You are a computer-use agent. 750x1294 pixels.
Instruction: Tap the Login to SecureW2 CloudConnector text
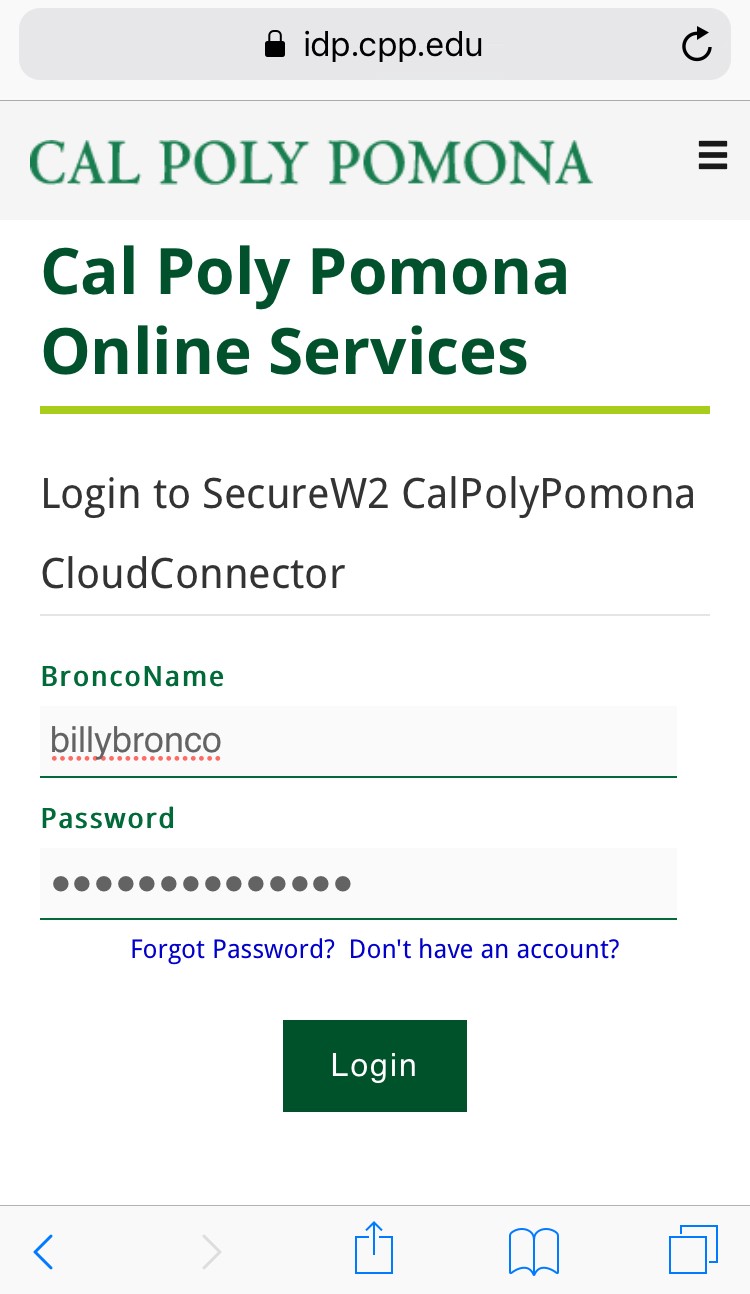pos(367,534)
